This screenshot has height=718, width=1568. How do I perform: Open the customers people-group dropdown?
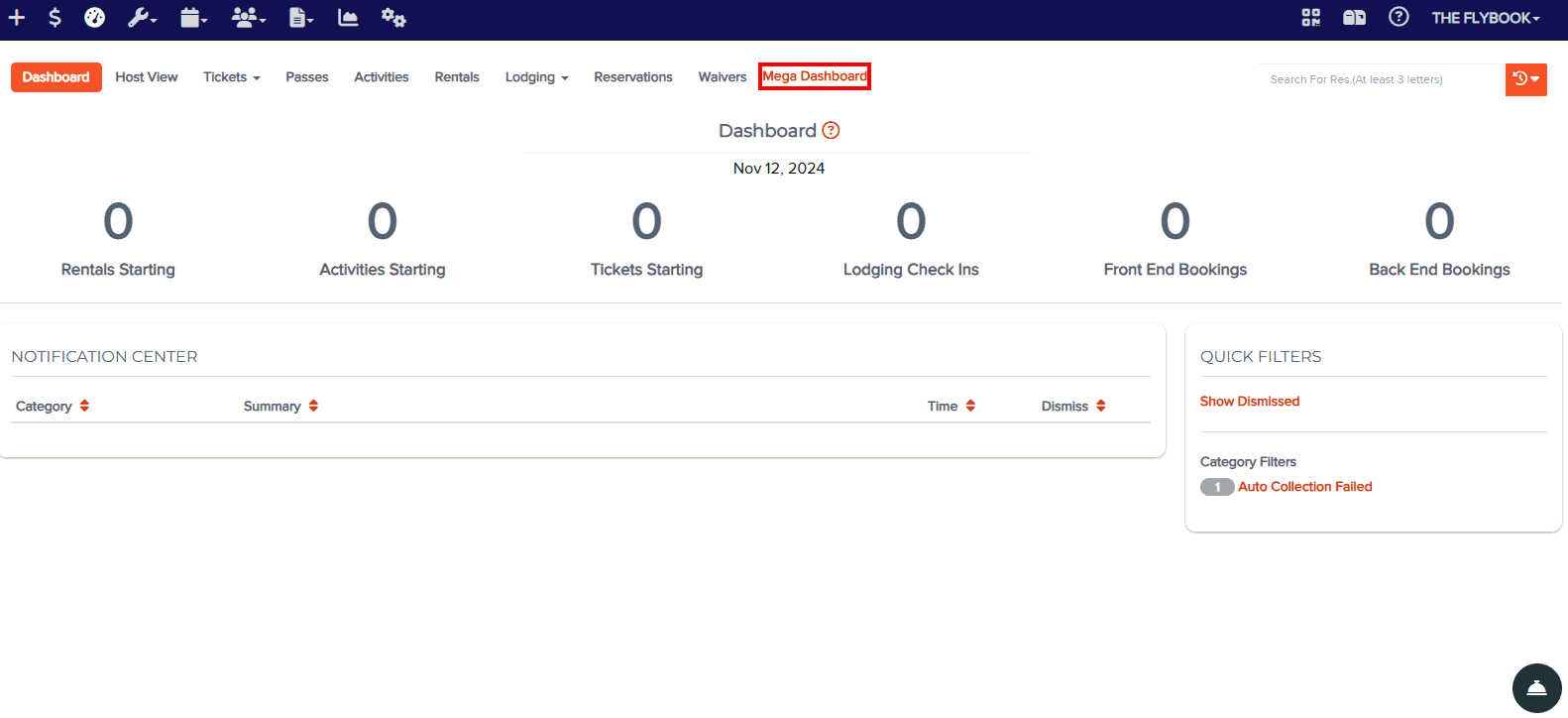coord(249,18)
